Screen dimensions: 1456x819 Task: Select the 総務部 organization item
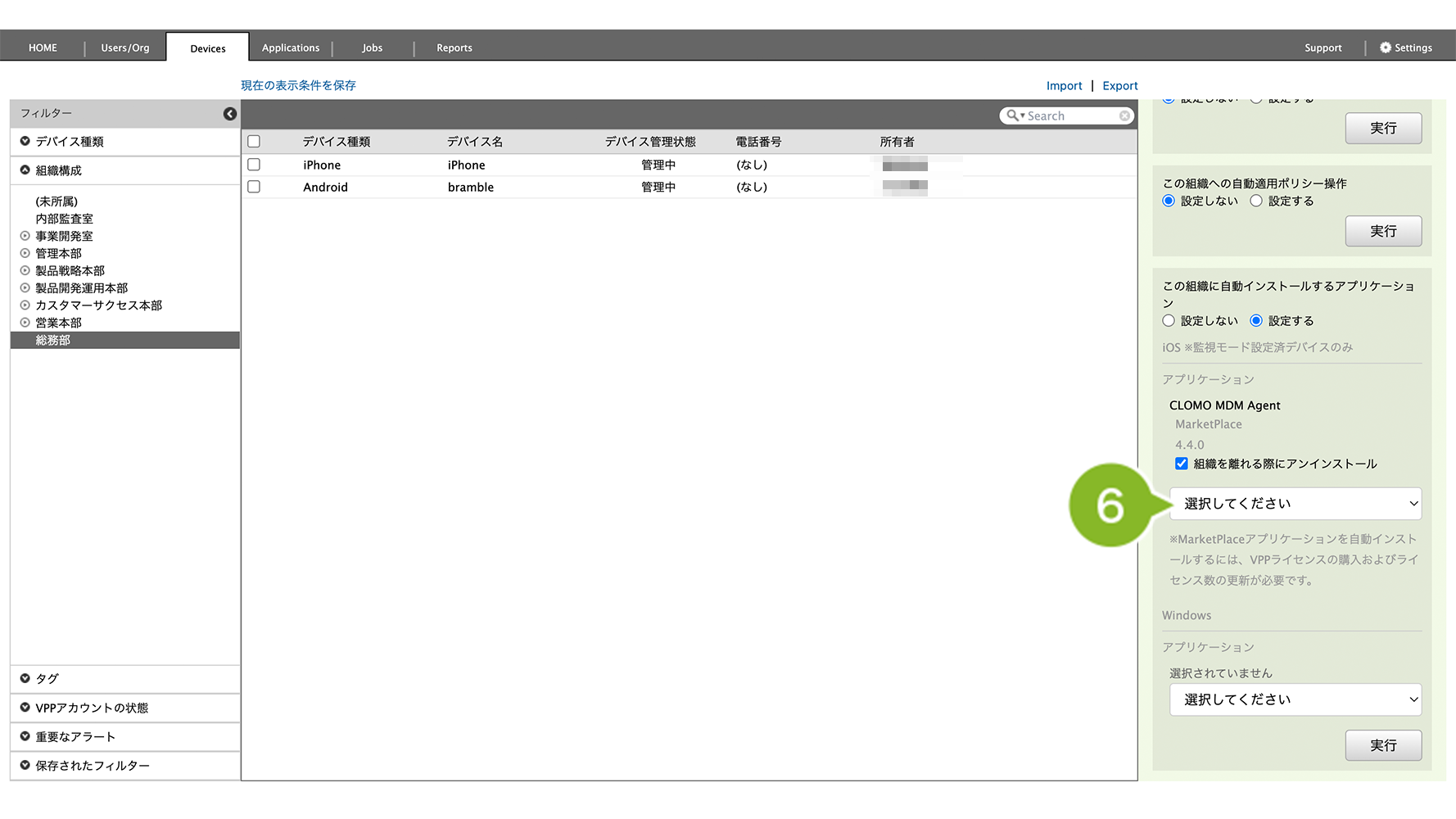coord(53,341)
